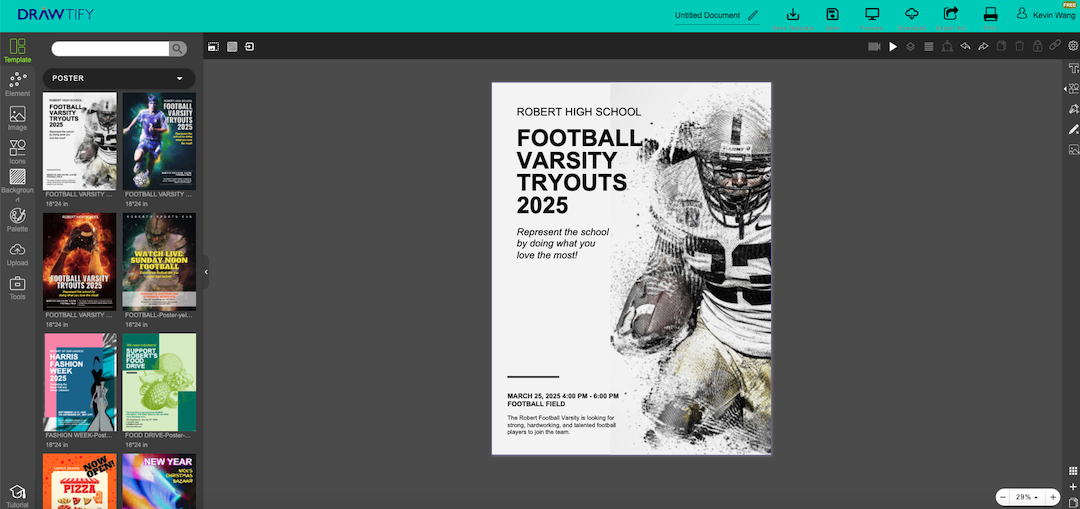Open the Upload panel
The image size is (1080, 509).
17,254
